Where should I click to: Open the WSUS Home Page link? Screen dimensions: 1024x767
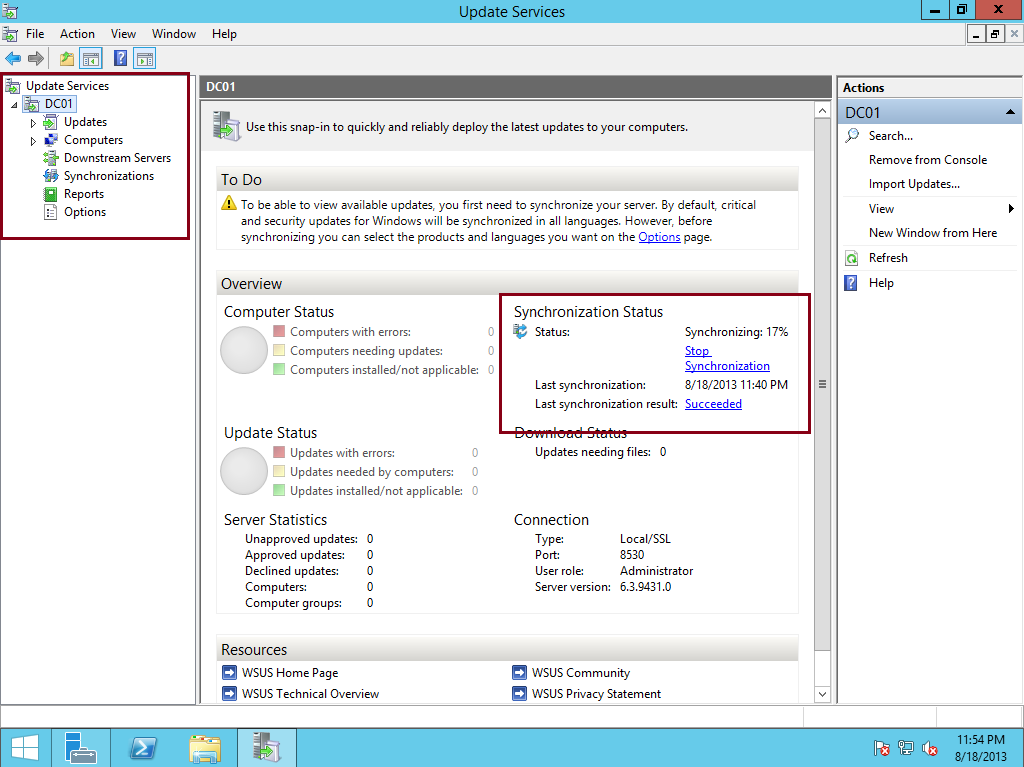pos(290,672)
